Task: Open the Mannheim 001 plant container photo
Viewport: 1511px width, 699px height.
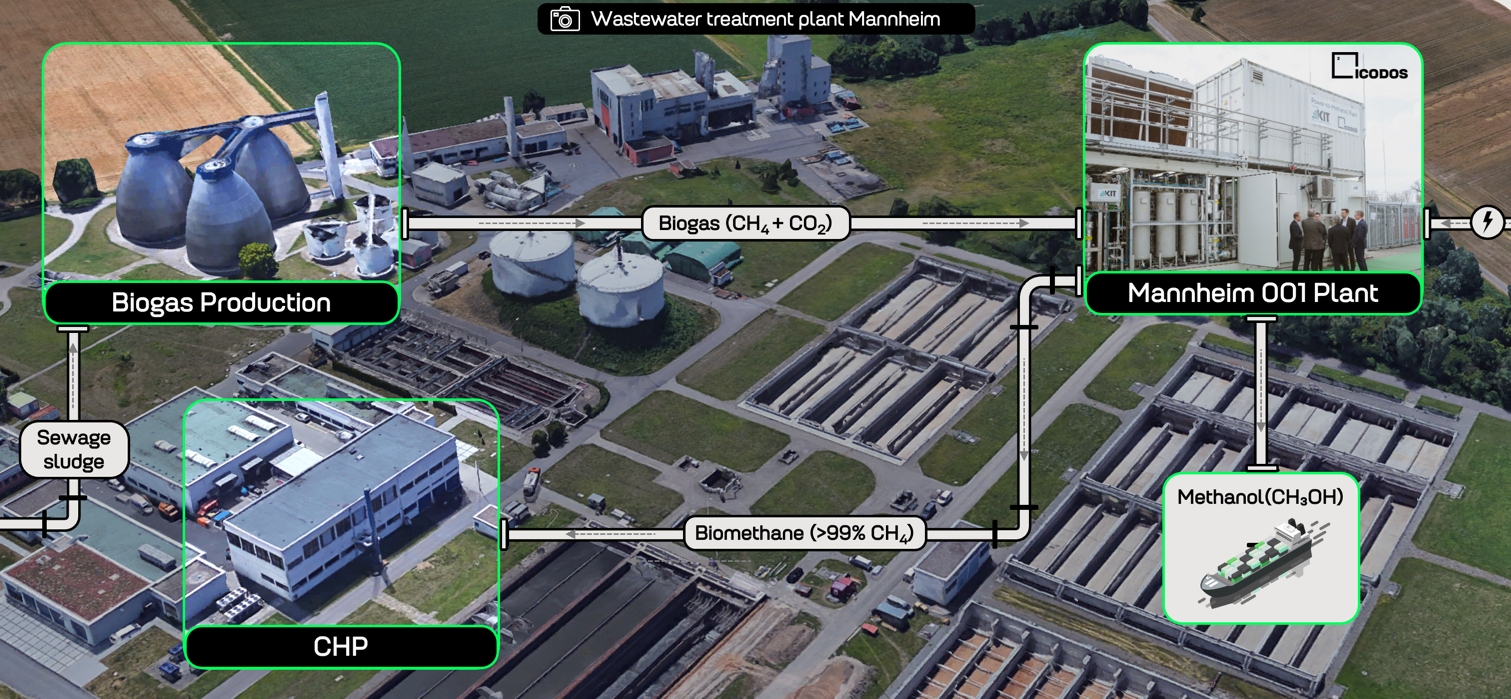Action: (1252, 160)
